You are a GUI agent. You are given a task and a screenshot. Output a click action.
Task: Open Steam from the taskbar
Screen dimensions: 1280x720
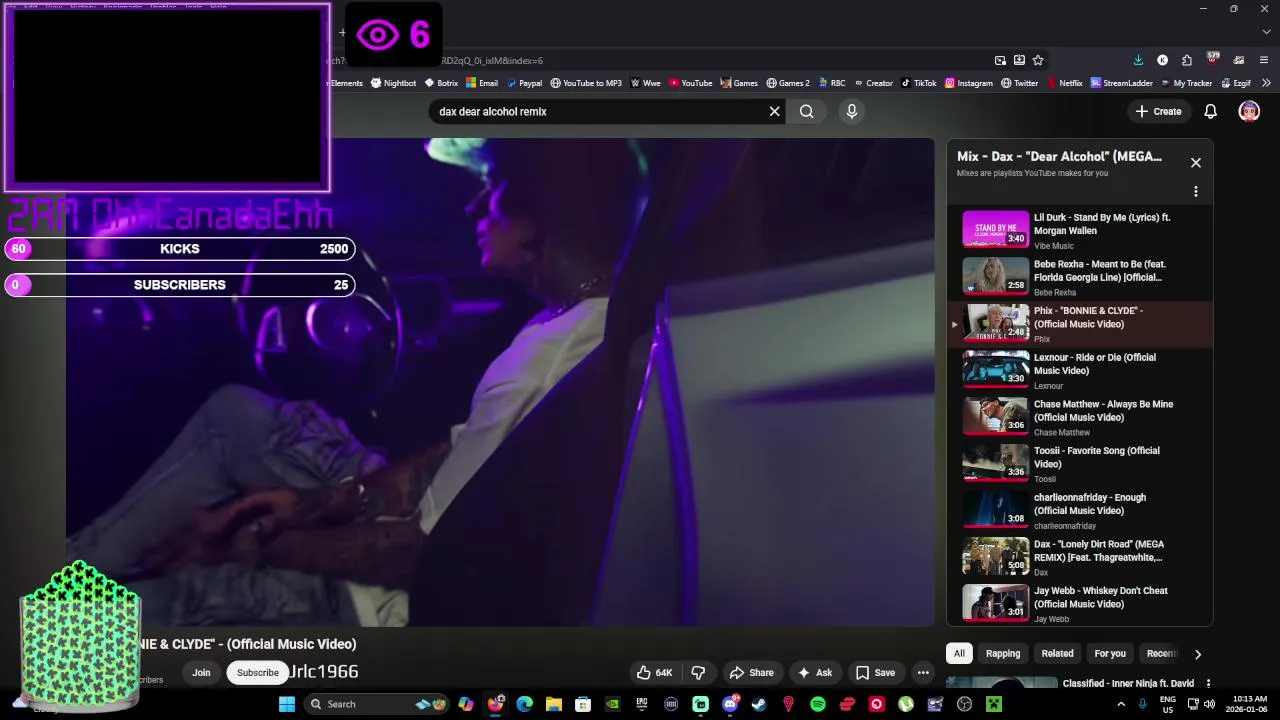pos(759,704)
